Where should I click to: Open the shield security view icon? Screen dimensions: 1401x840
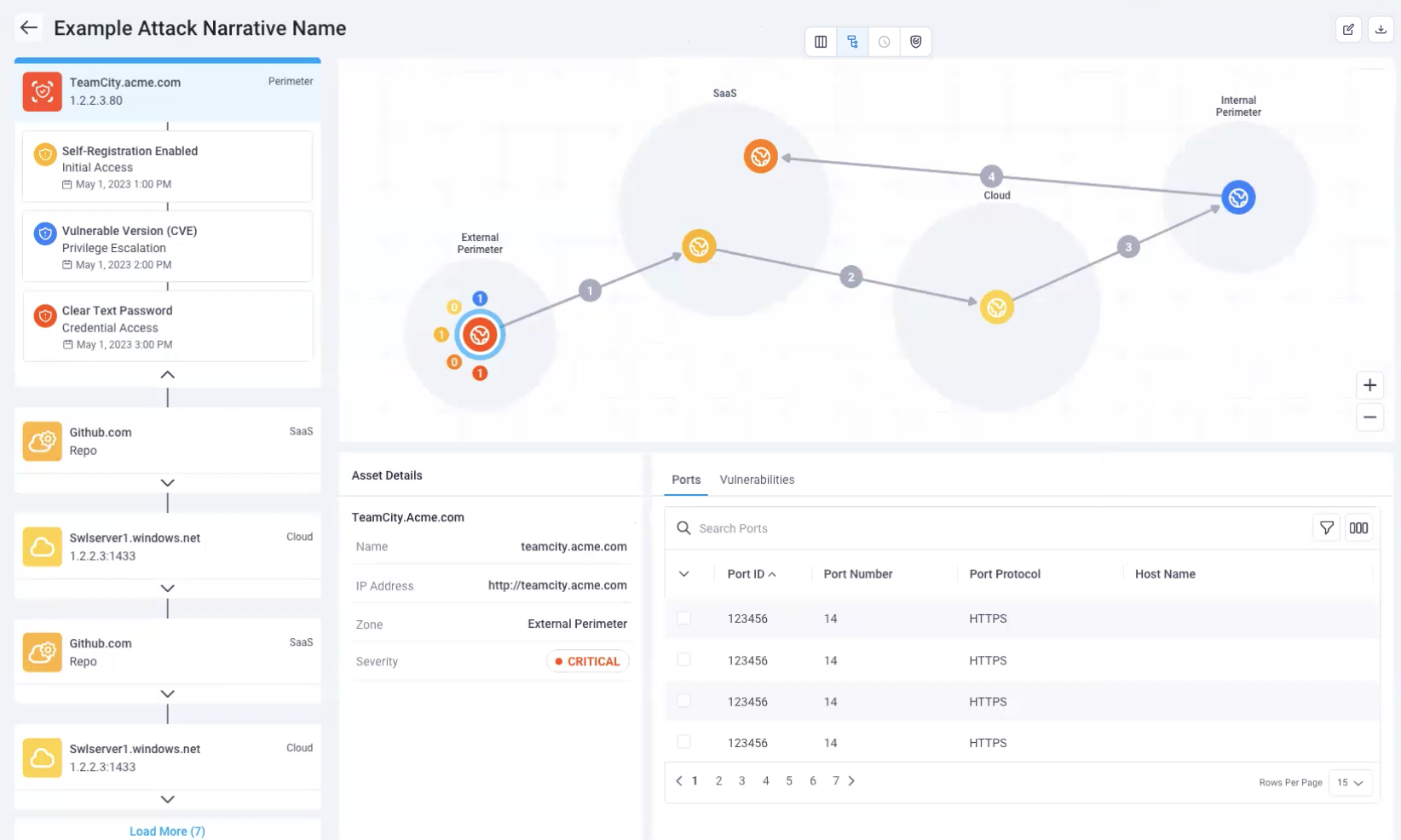[x=915, y=42]
